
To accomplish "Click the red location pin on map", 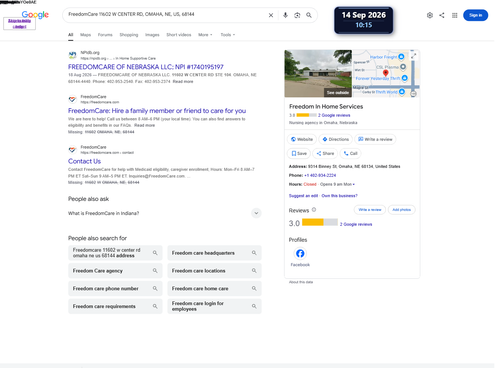I will click(386, 73).
